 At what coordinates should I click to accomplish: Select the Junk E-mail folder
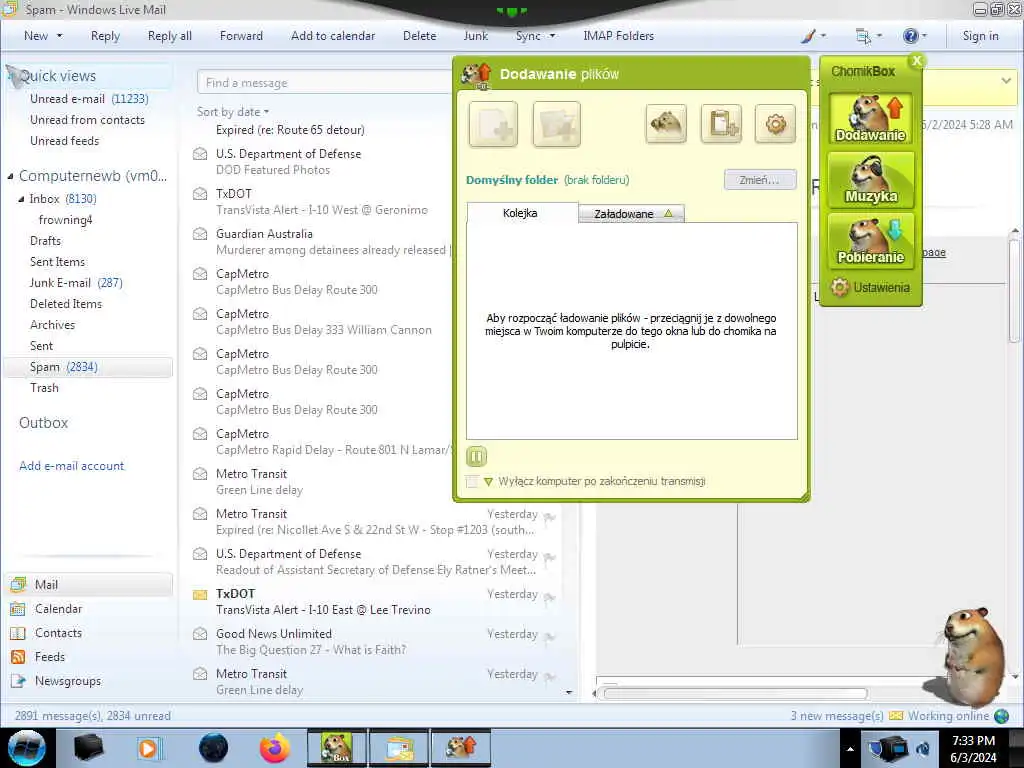click(x=76, y=283)
